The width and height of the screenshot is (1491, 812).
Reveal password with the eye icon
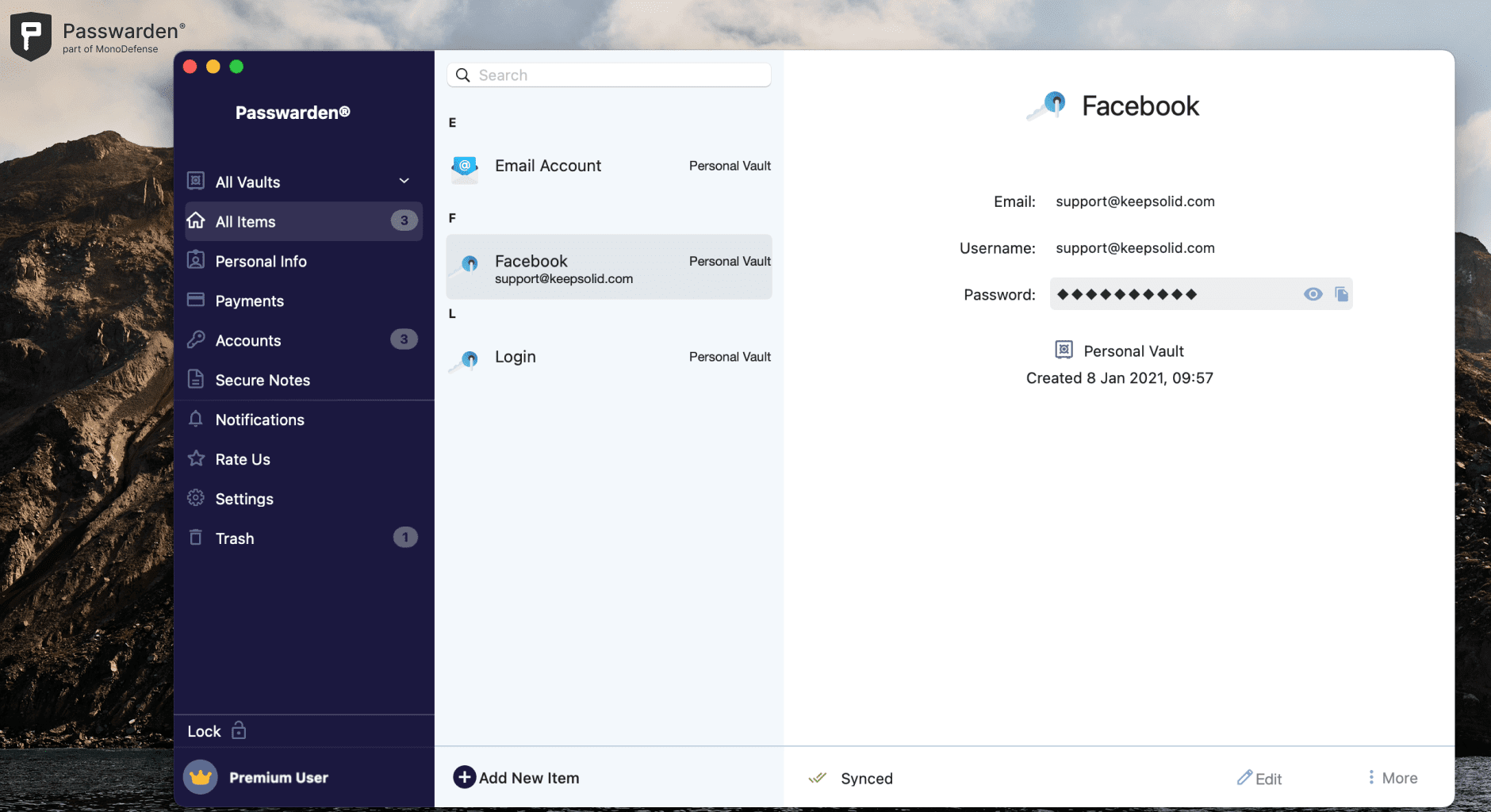tap(1313, 294)
